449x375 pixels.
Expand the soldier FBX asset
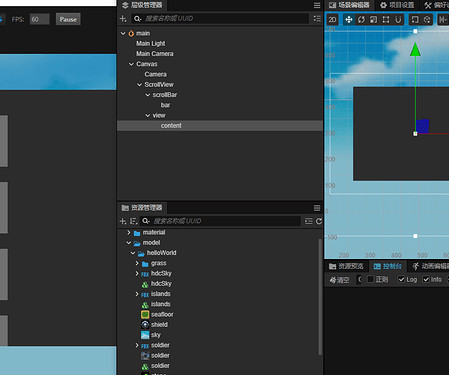(x=137, y=345)
